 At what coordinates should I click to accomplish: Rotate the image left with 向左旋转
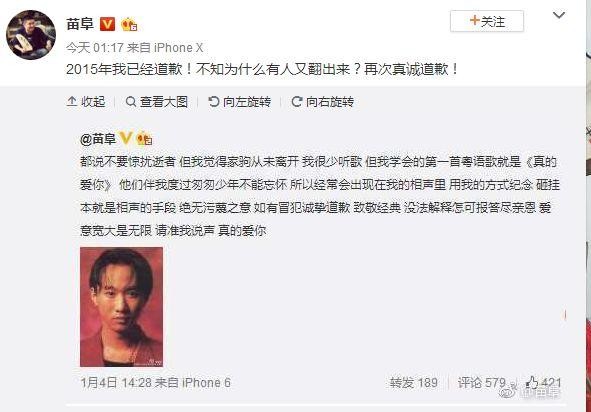coord(240,102)
